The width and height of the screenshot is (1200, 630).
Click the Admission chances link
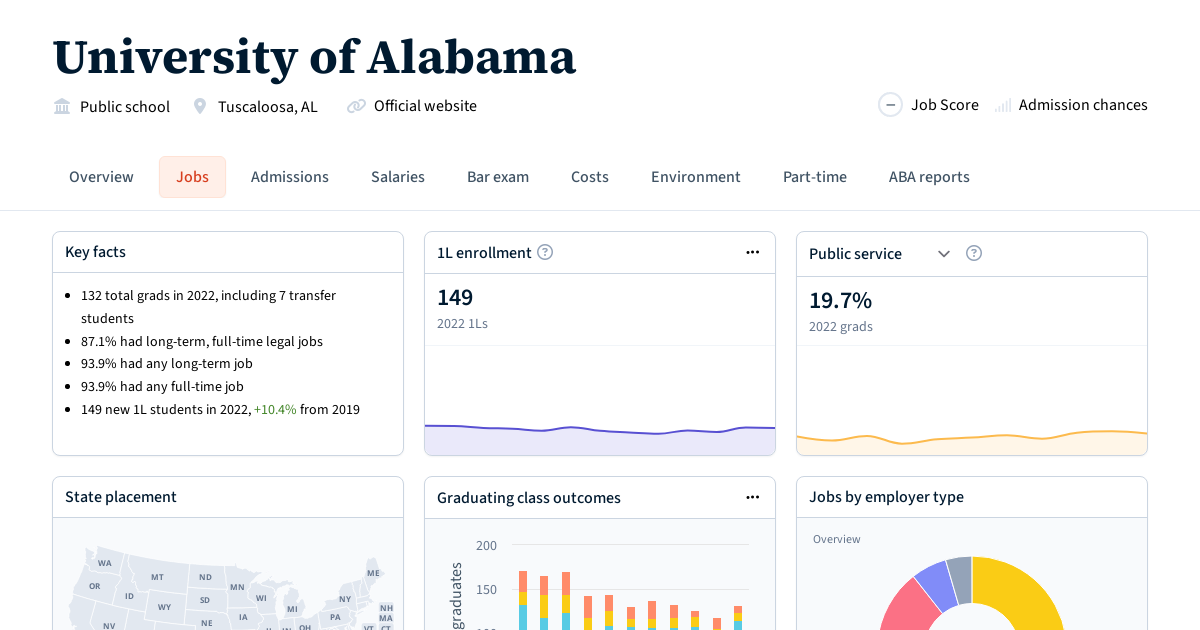click(x=1083, y=105)
